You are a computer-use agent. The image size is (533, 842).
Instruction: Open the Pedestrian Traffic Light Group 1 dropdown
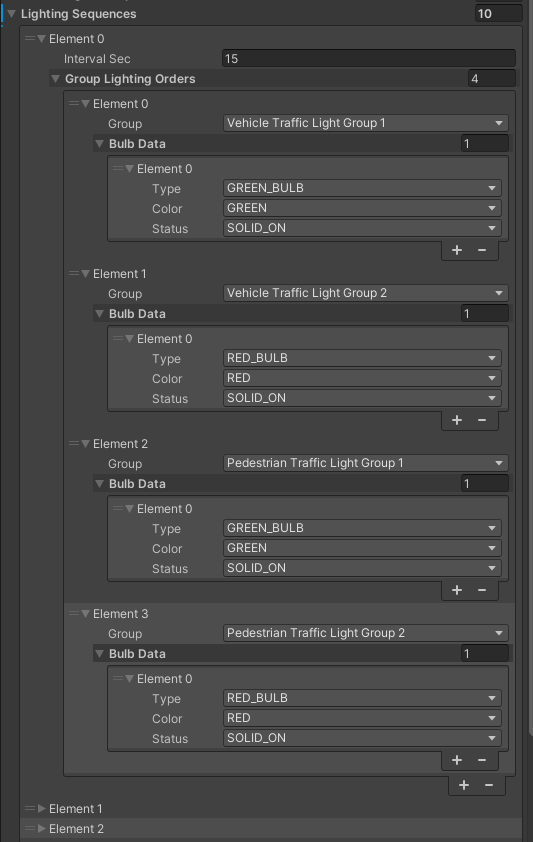click(366, 463)
